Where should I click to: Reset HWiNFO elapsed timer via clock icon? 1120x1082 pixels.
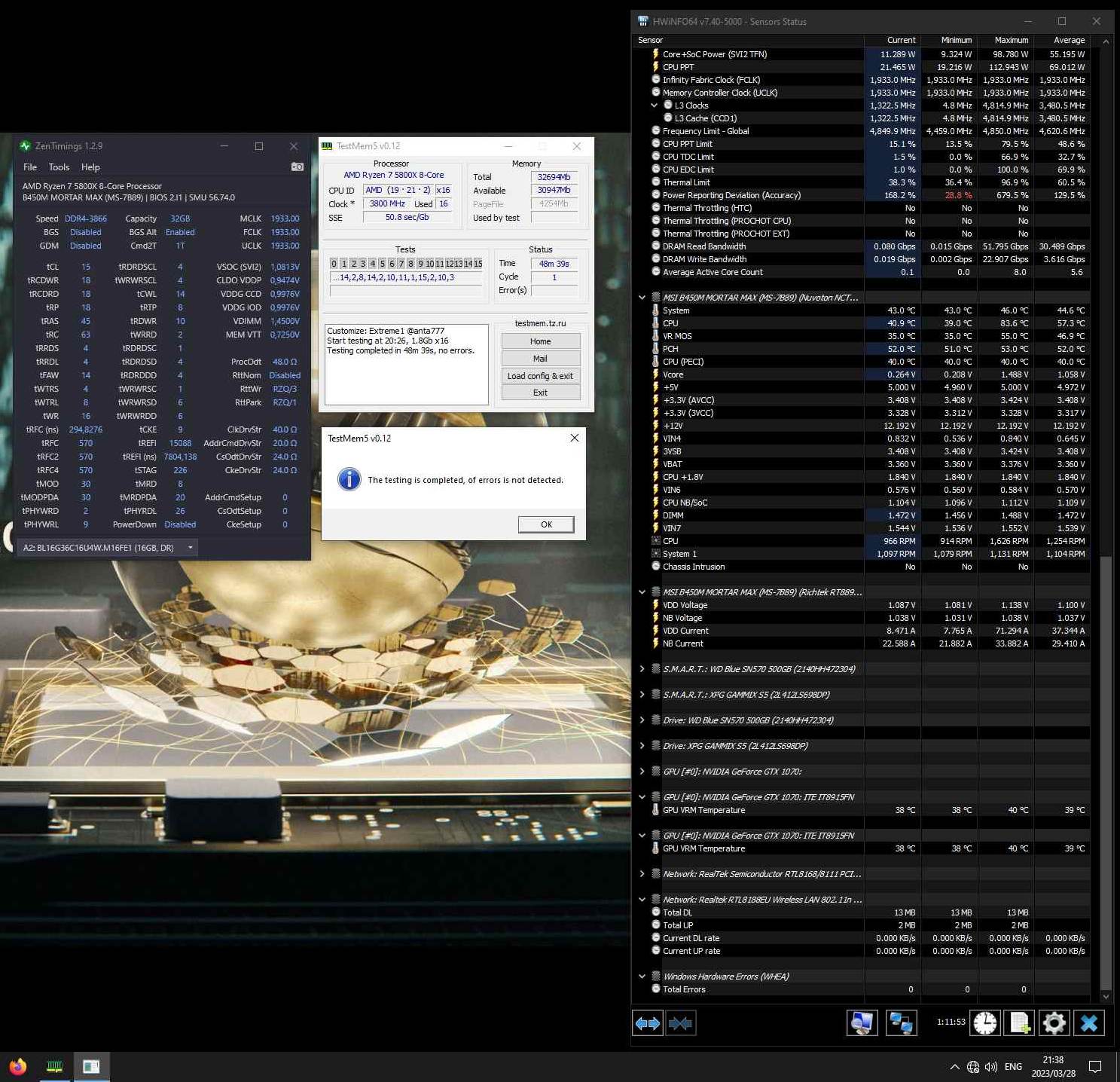pos(984,1023)
